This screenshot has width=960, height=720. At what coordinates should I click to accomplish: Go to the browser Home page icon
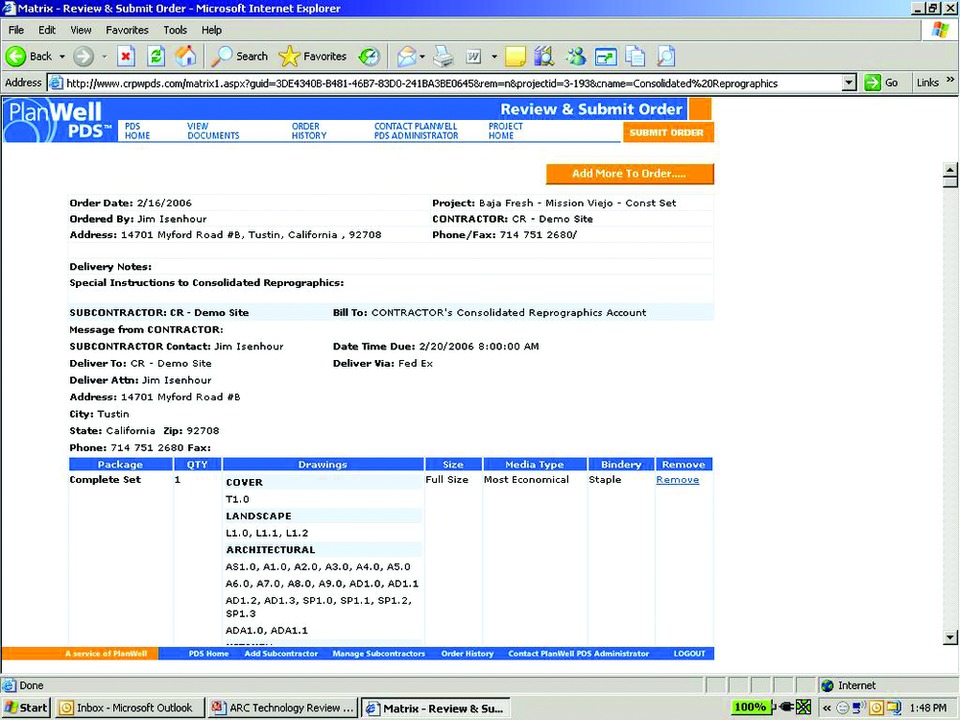click(186, 56)
